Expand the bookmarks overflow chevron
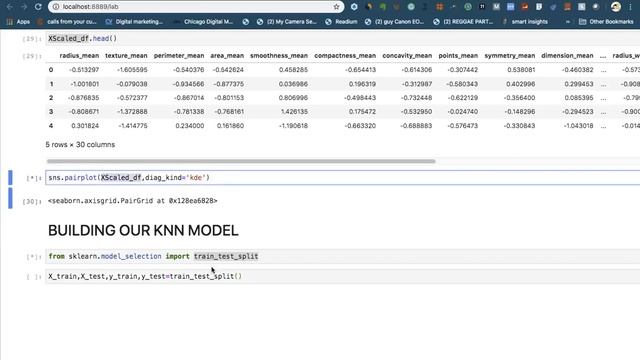This screenshot has height=360, width=640. point(568,22)
